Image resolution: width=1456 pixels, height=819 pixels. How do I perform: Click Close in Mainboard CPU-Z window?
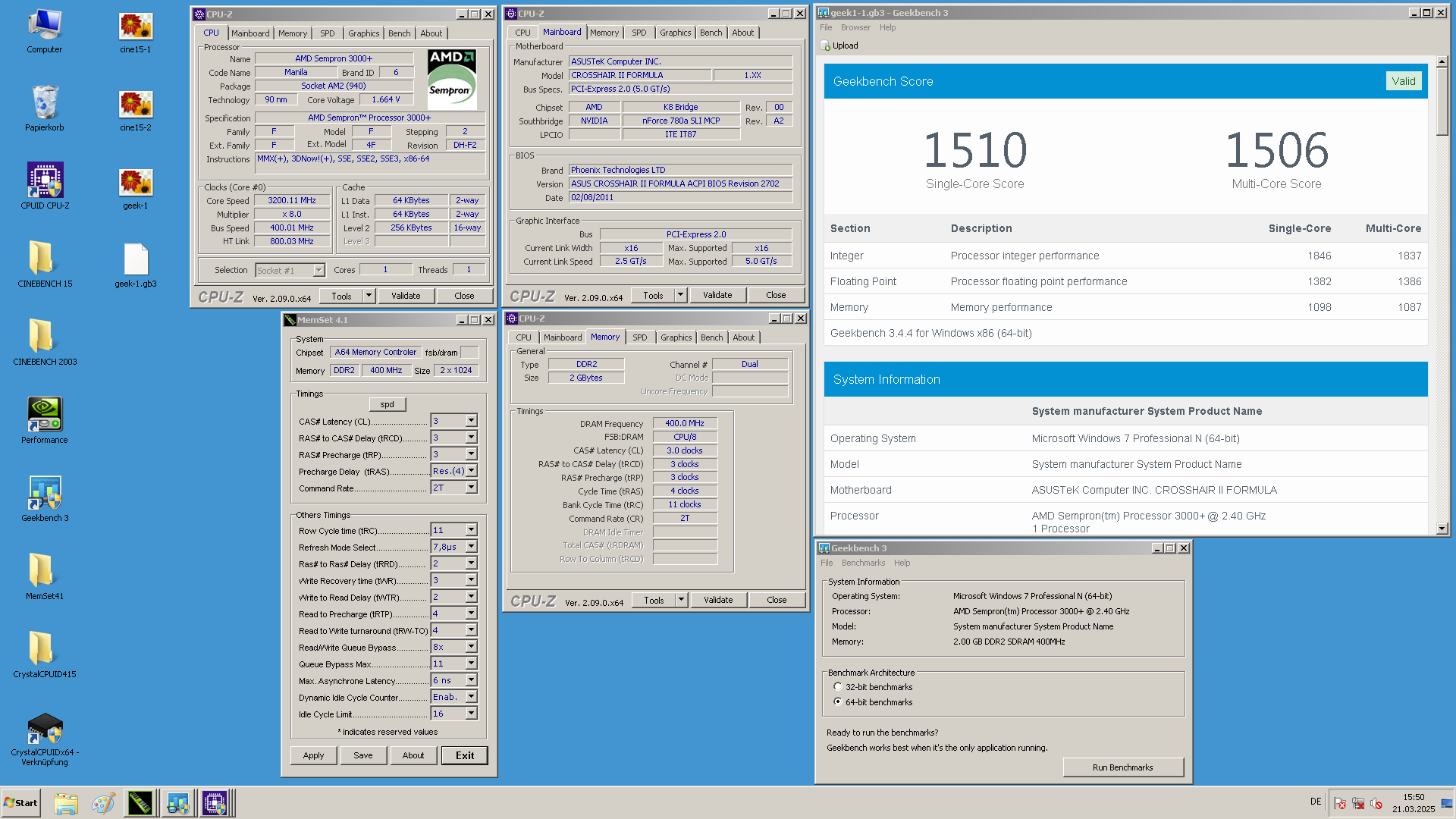[x=776, y=295]
